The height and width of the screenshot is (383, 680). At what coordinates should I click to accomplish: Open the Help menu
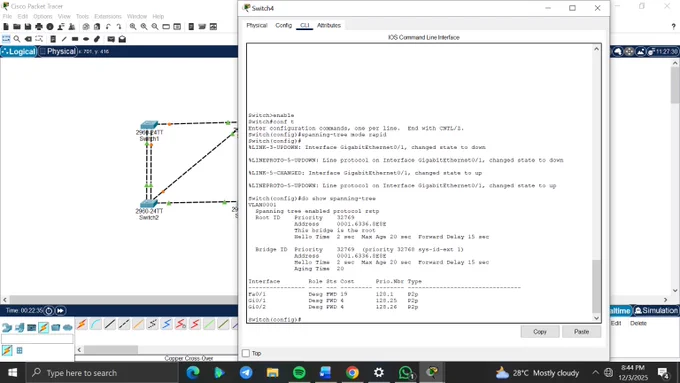click(x=158, y=16)
